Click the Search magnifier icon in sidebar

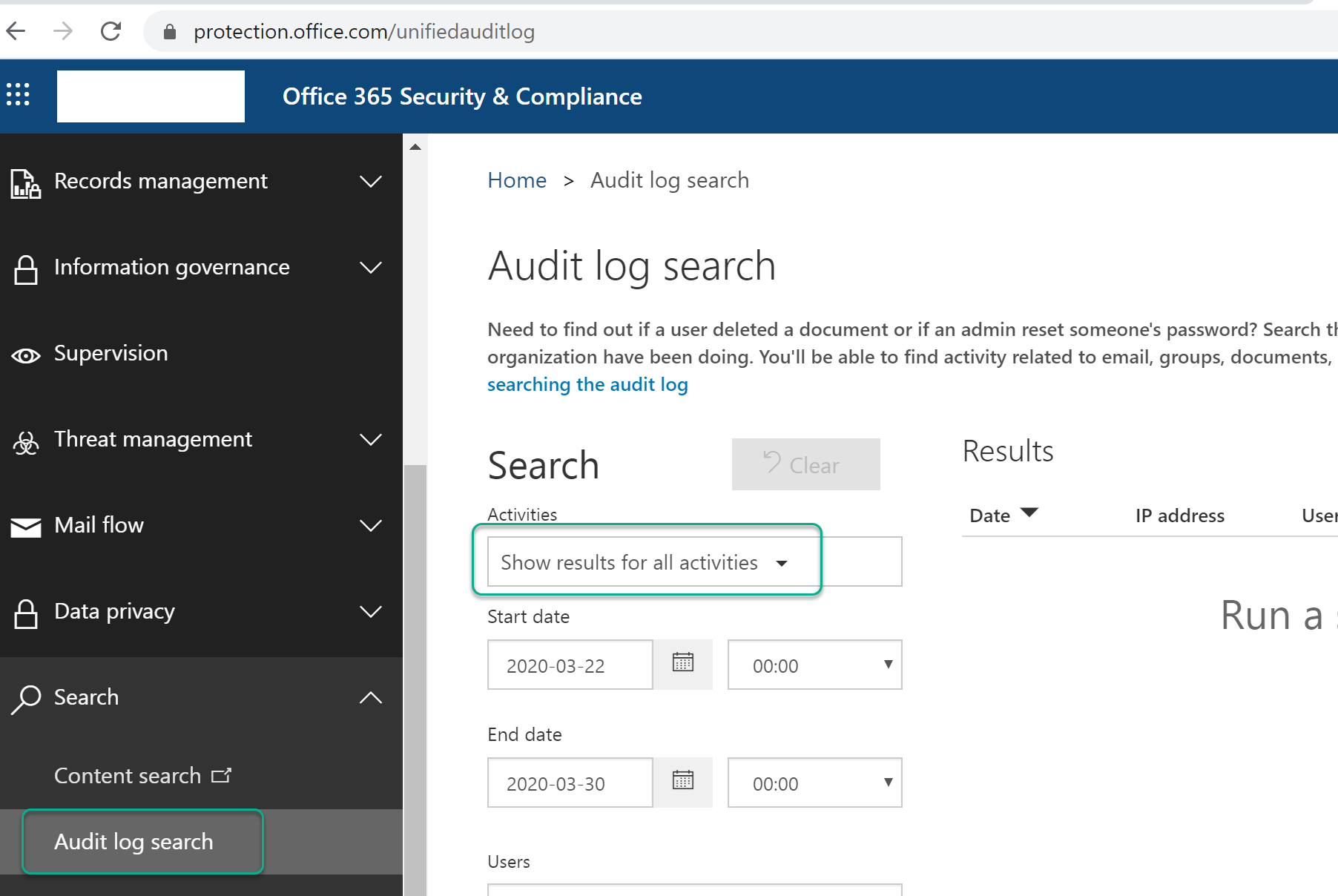(26, 699)
